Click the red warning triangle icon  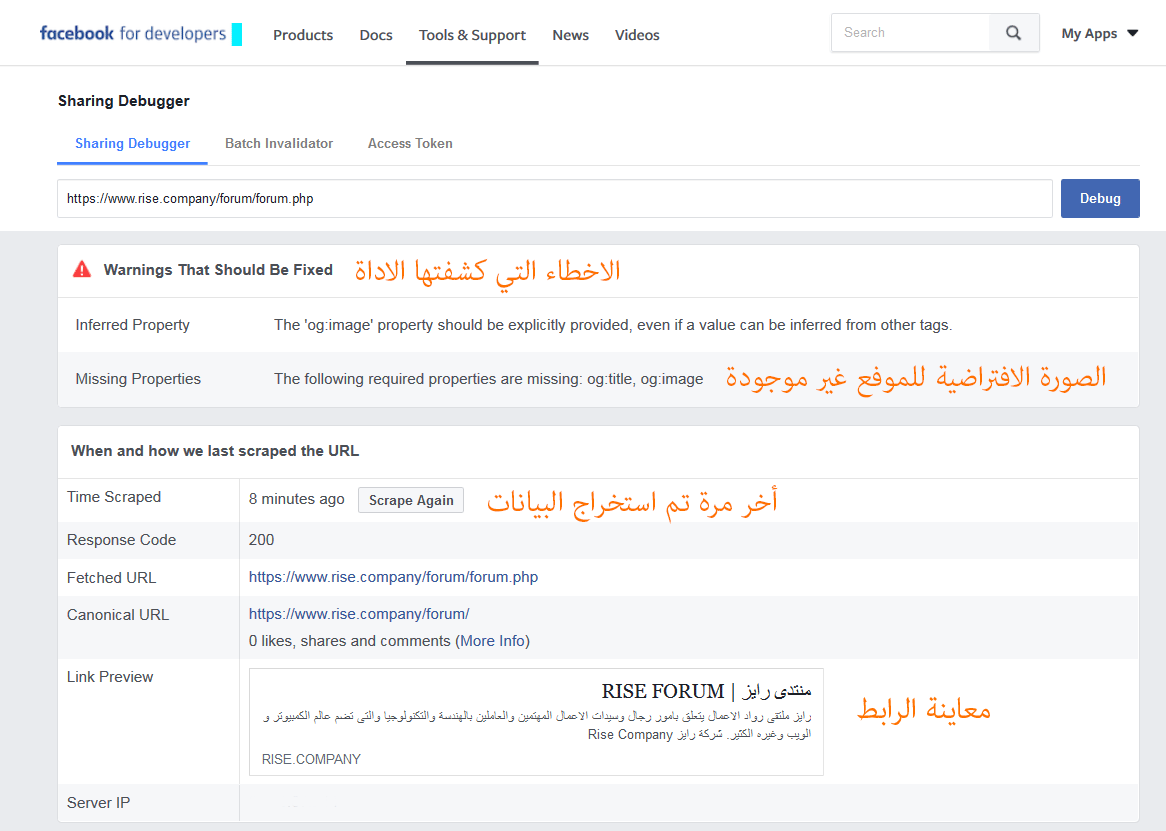coord(82,269)
